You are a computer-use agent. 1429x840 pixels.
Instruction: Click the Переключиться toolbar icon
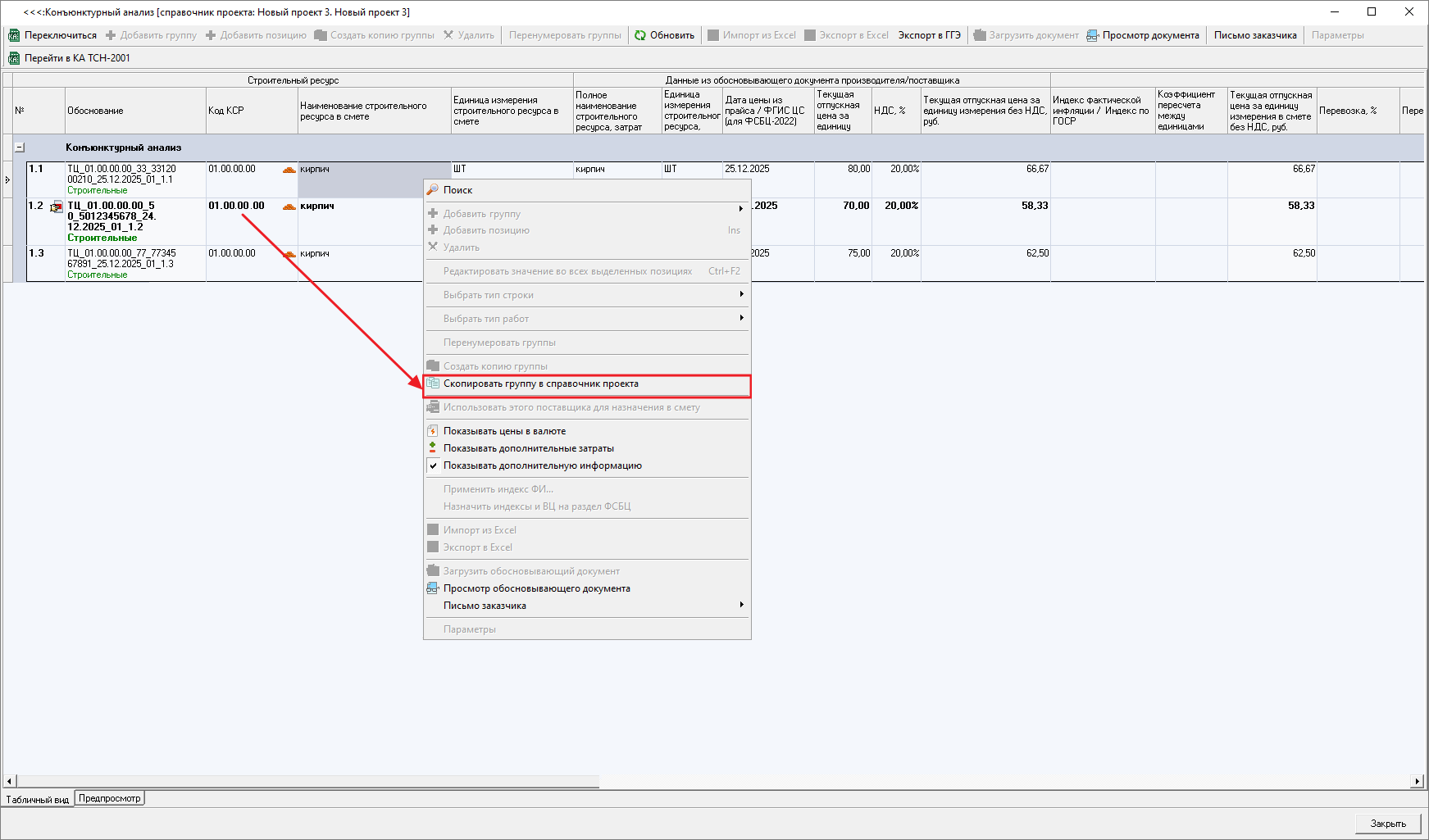click(x=14, y=35)
